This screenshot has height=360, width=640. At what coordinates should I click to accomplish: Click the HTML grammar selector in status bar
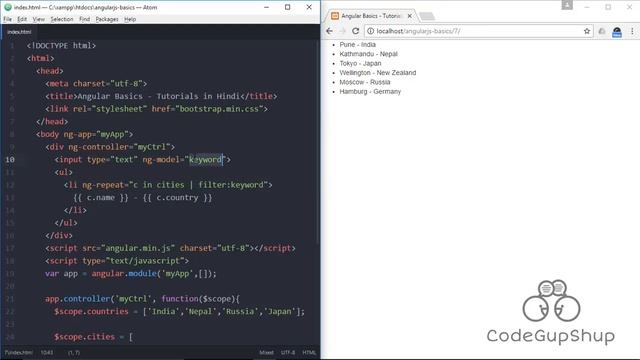click(309, 352)
